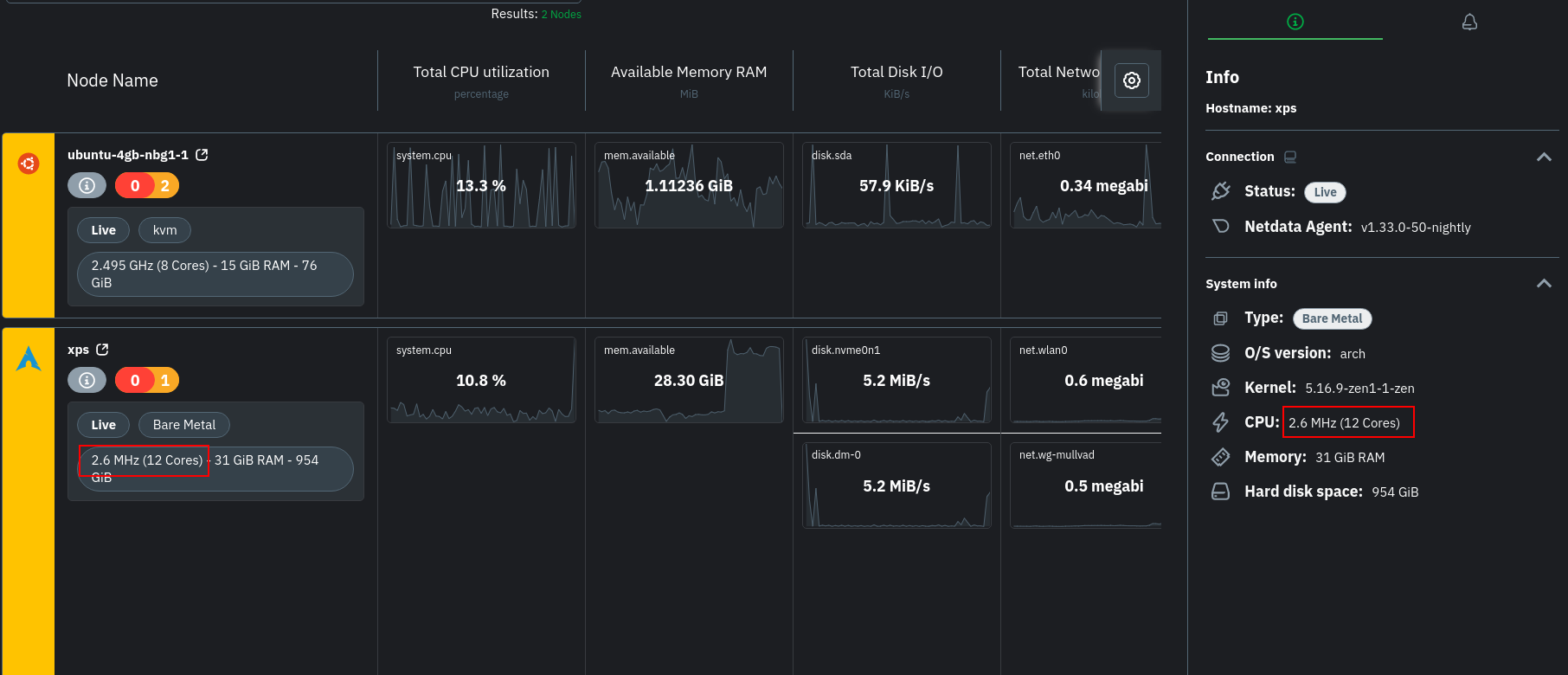This screenshot has height=675, width=1568.
Task: Open ubuntu-4gb-nbg1-1 node external link icon
Action: 202,155
